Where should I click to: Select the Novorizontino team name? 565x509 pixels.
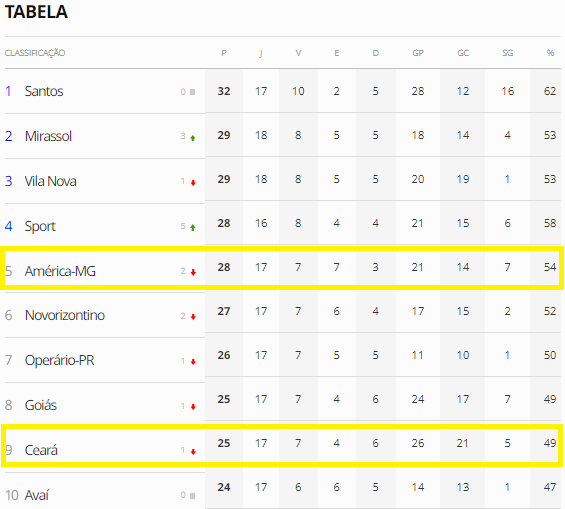pyautogui.click(x=65, y=315)
